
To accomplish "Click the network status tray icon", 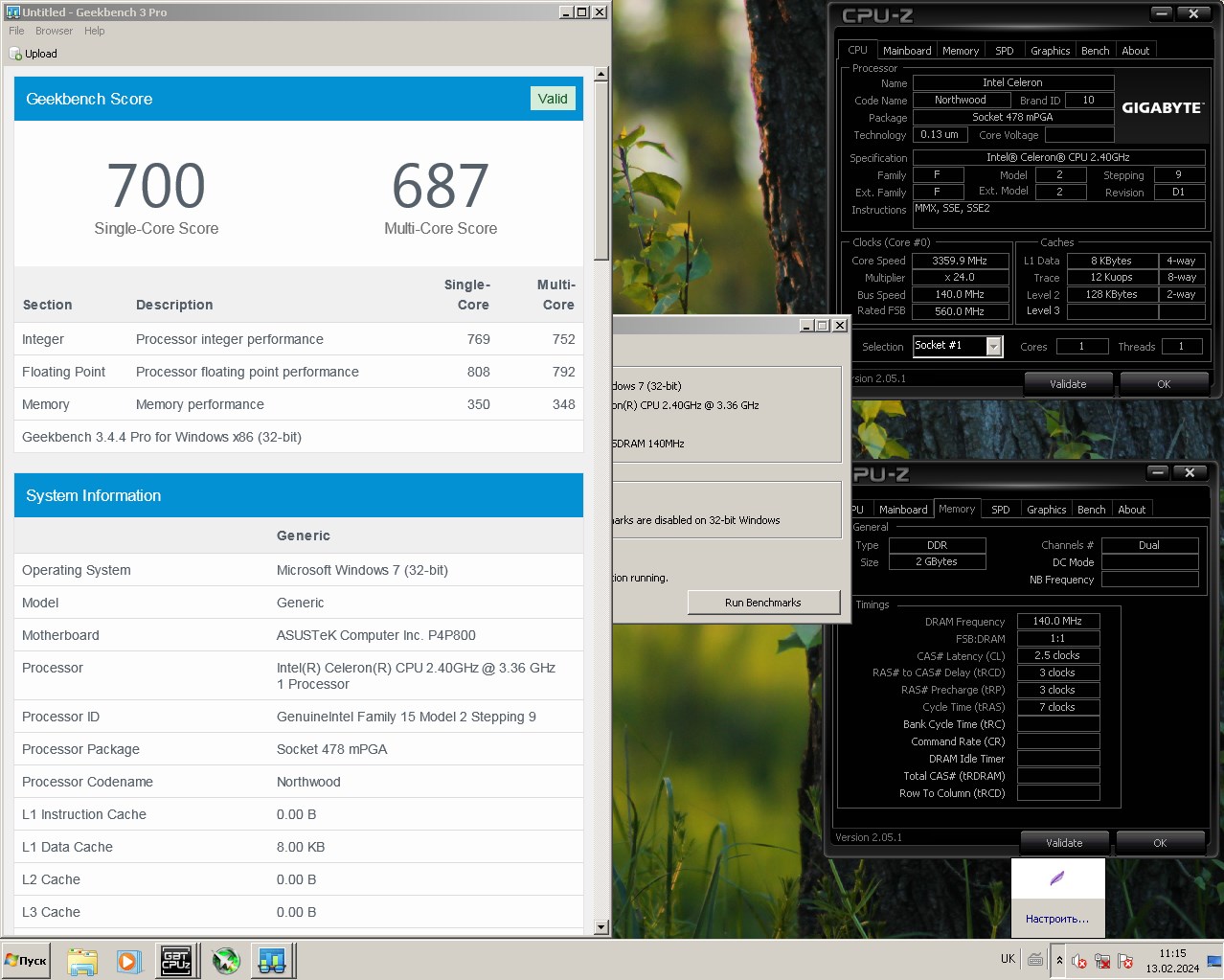I will coord(1102,961).
